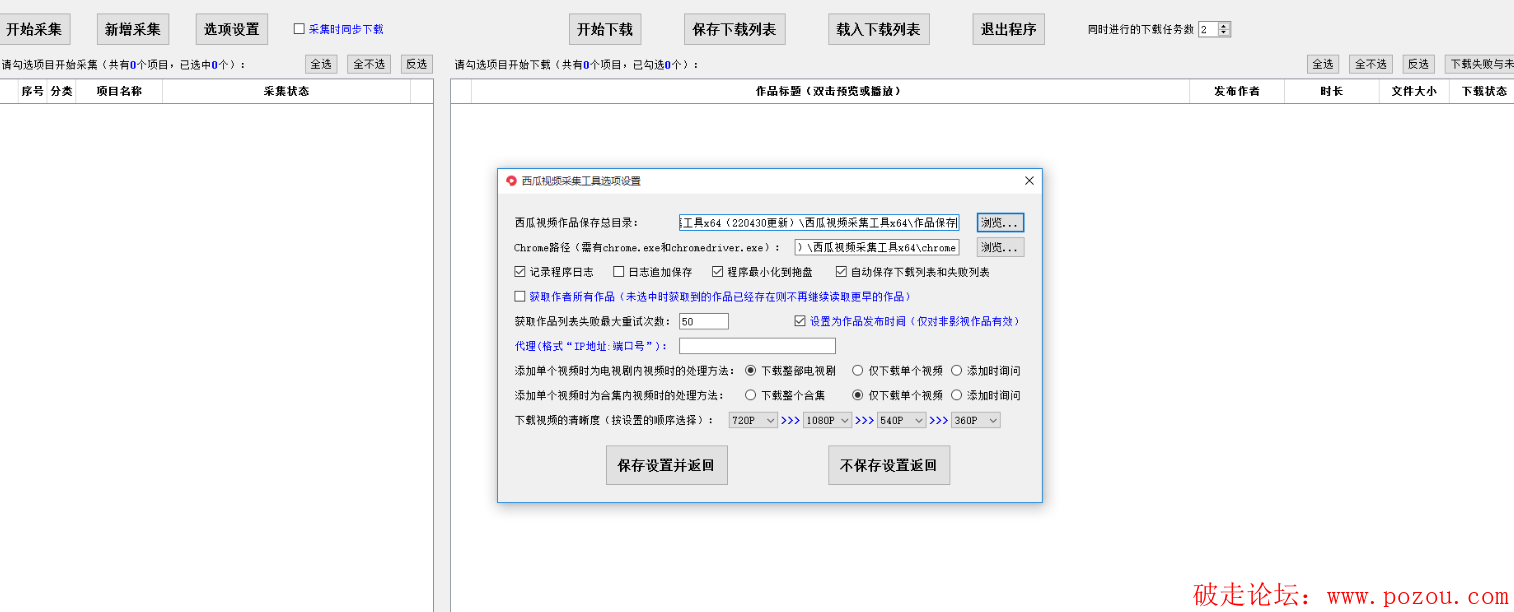Image resolution: width=1514 pixels, height=612 pixels.
Task: Open 选项设置 from the main toolbar
Action: (x=232, y=29)
